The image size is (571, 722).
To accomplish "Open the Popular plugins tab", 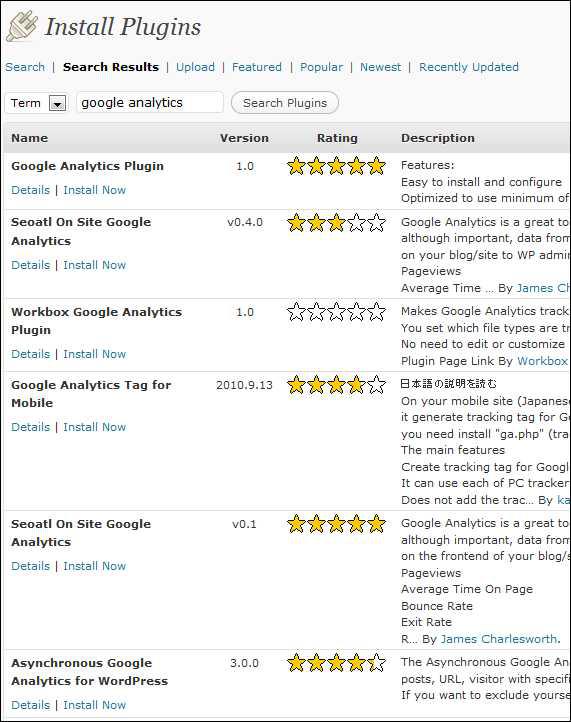I will click(x=321, y=67).
